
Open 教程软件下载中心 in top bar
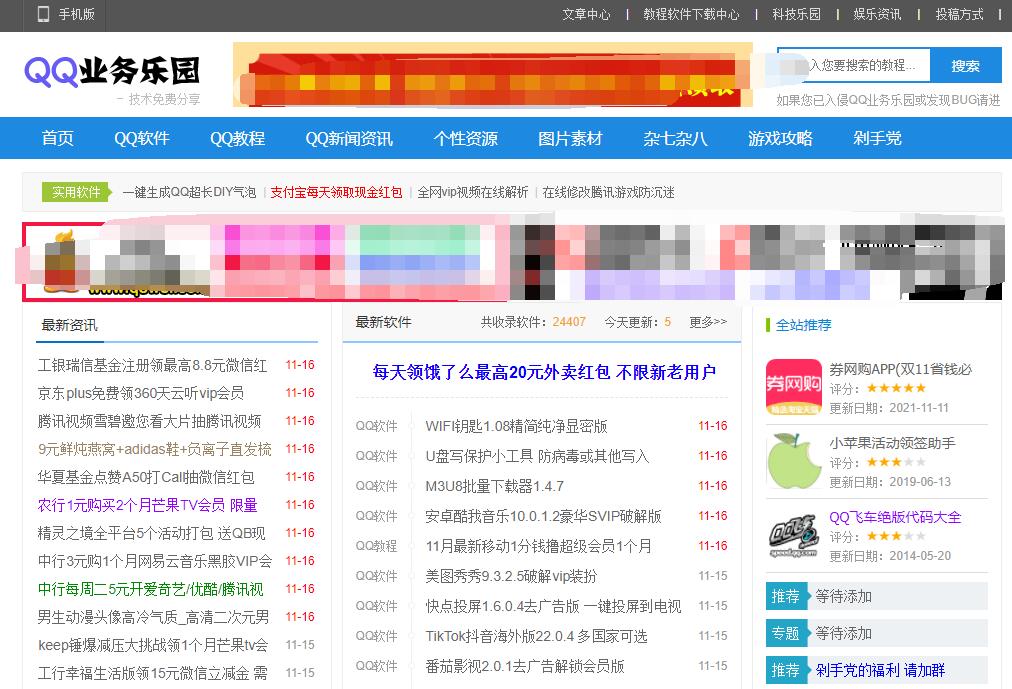(x=691, y=14)
